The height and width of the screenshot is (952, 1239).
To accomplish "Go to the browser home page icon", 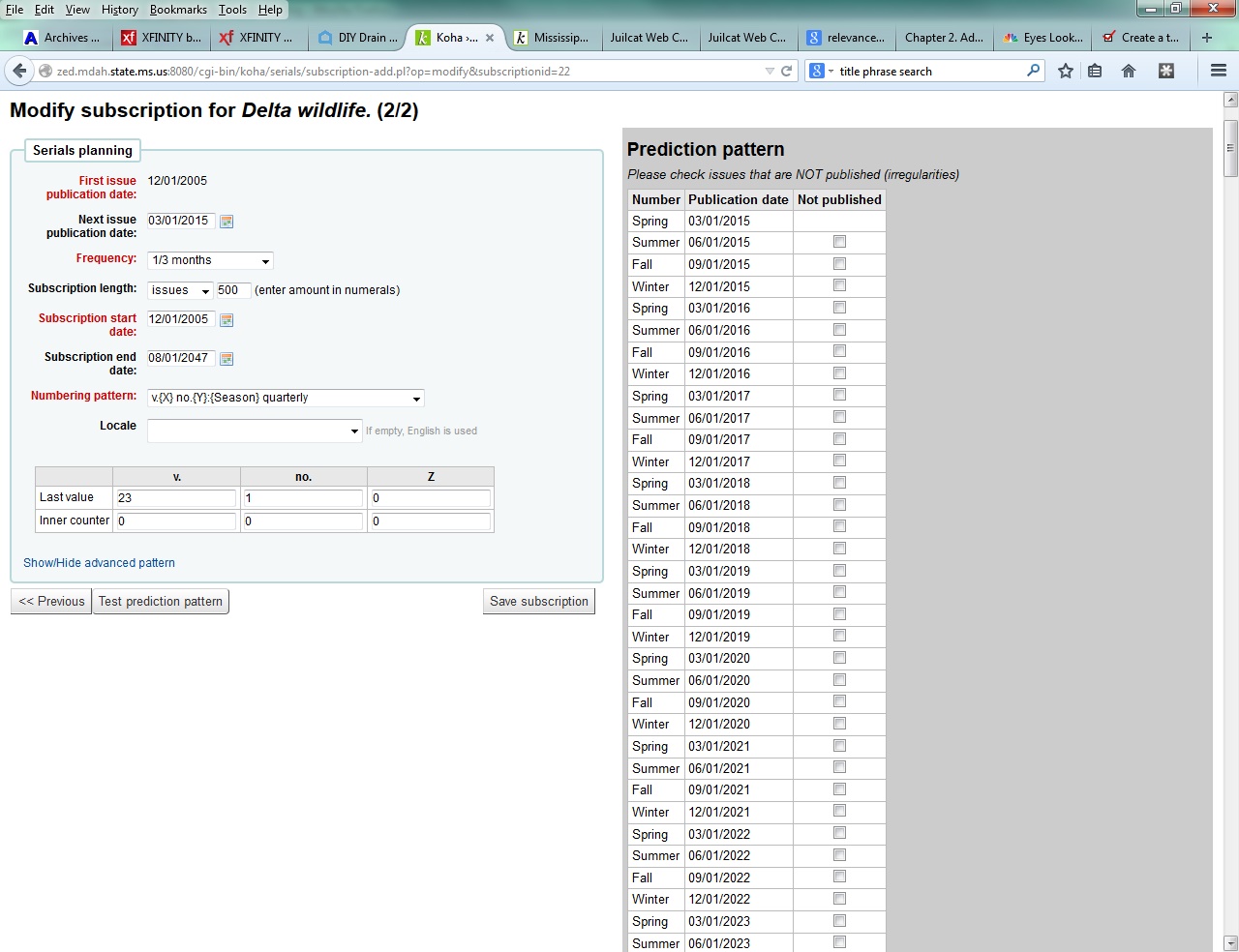I will pos(1129,71).
